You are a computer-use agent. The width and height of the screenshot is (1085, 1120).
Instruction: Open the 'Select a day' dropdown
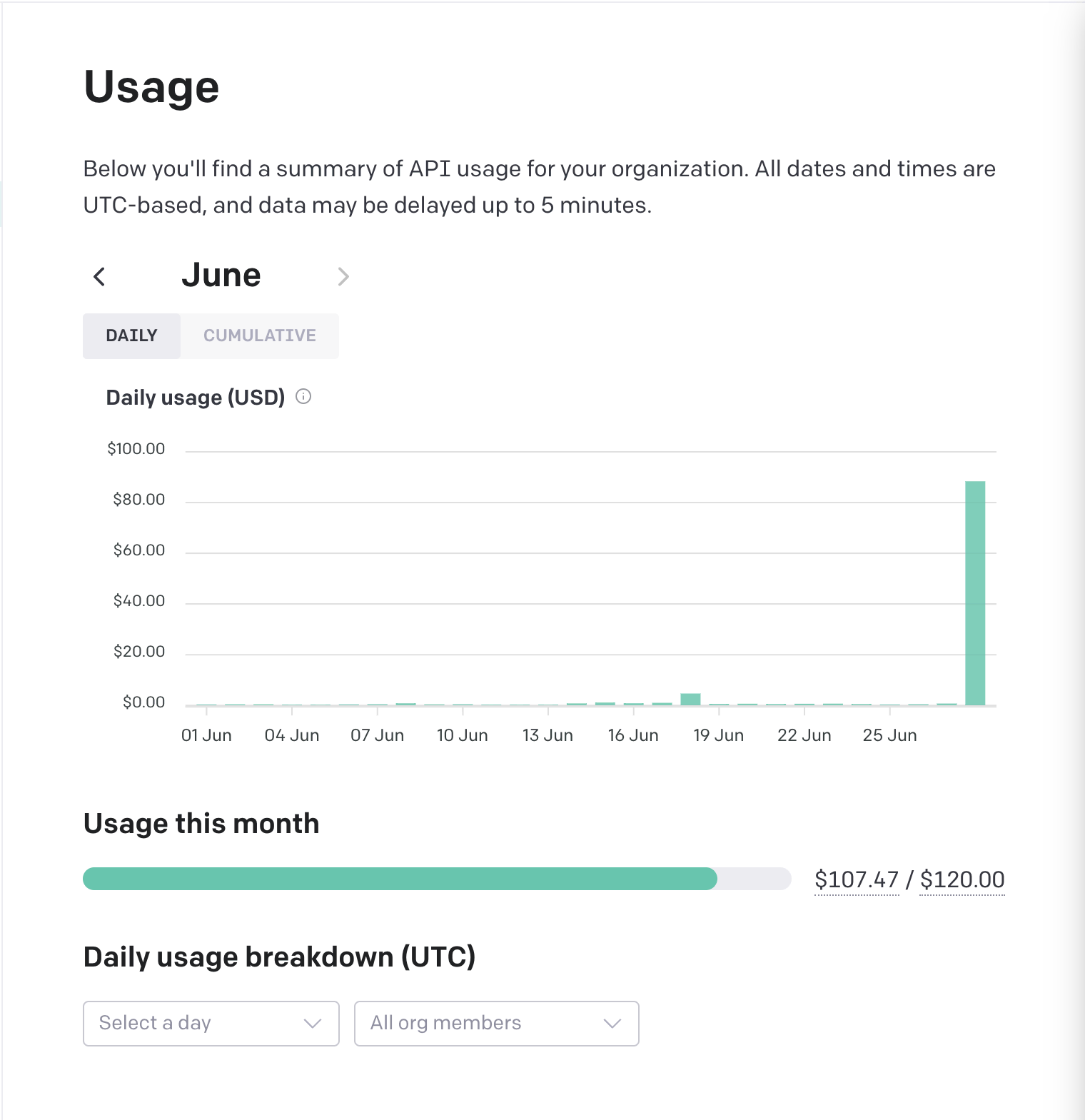(211, 1023)
